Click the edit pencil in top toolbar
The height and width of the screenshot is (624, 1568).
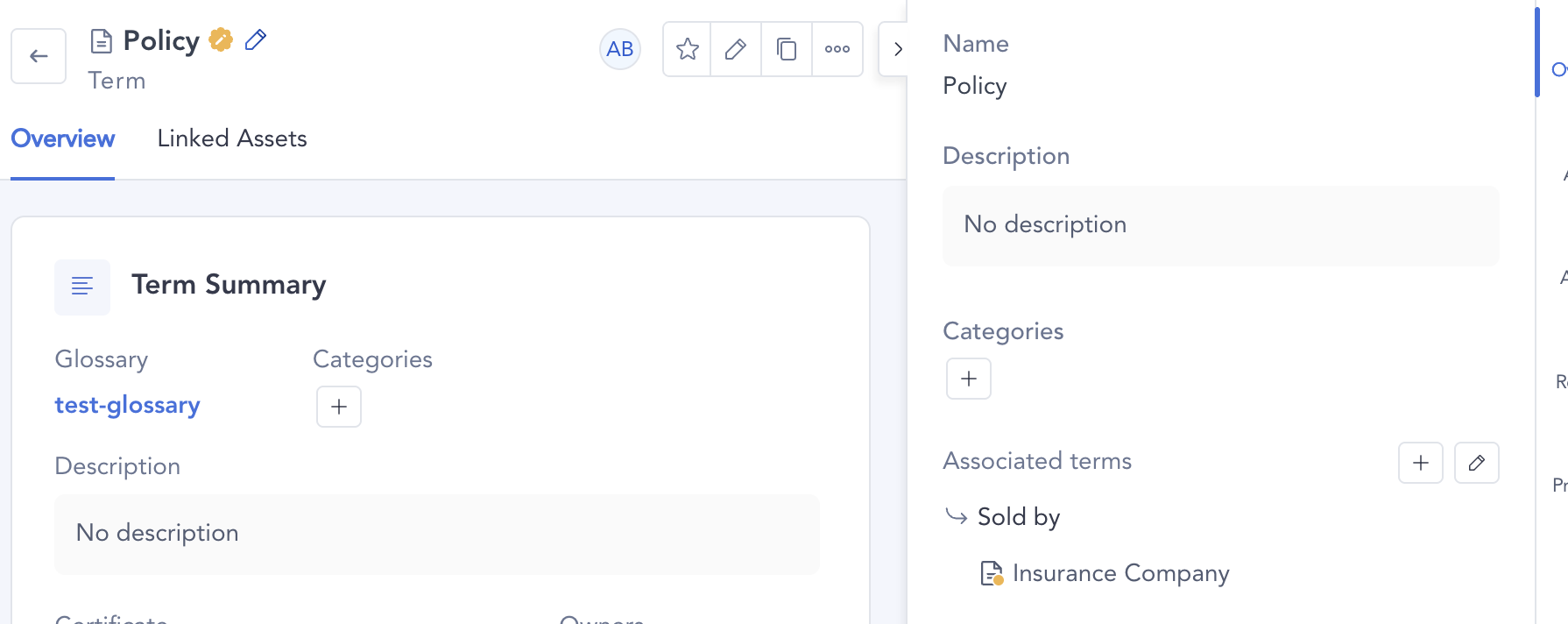(x=736, y=49)
